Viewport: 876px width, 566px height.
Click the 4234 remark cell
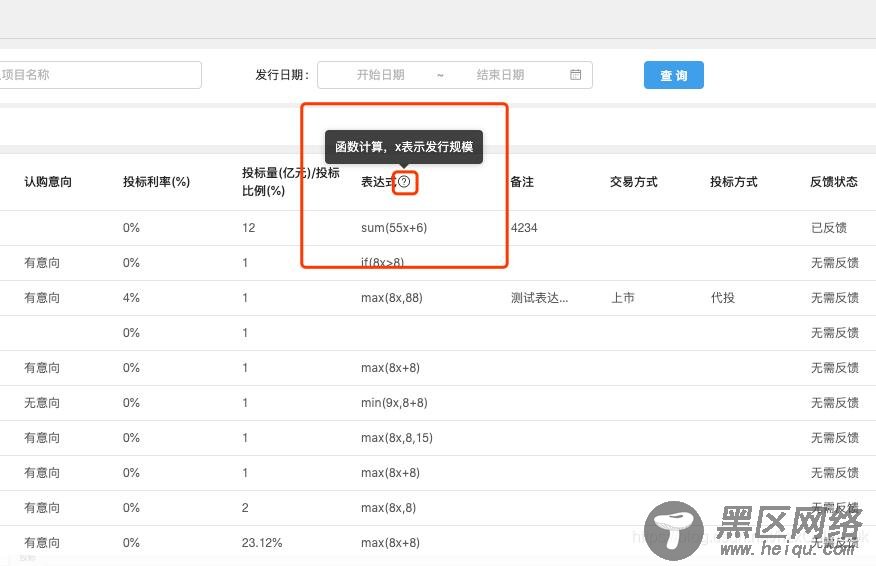coord(524,228)
